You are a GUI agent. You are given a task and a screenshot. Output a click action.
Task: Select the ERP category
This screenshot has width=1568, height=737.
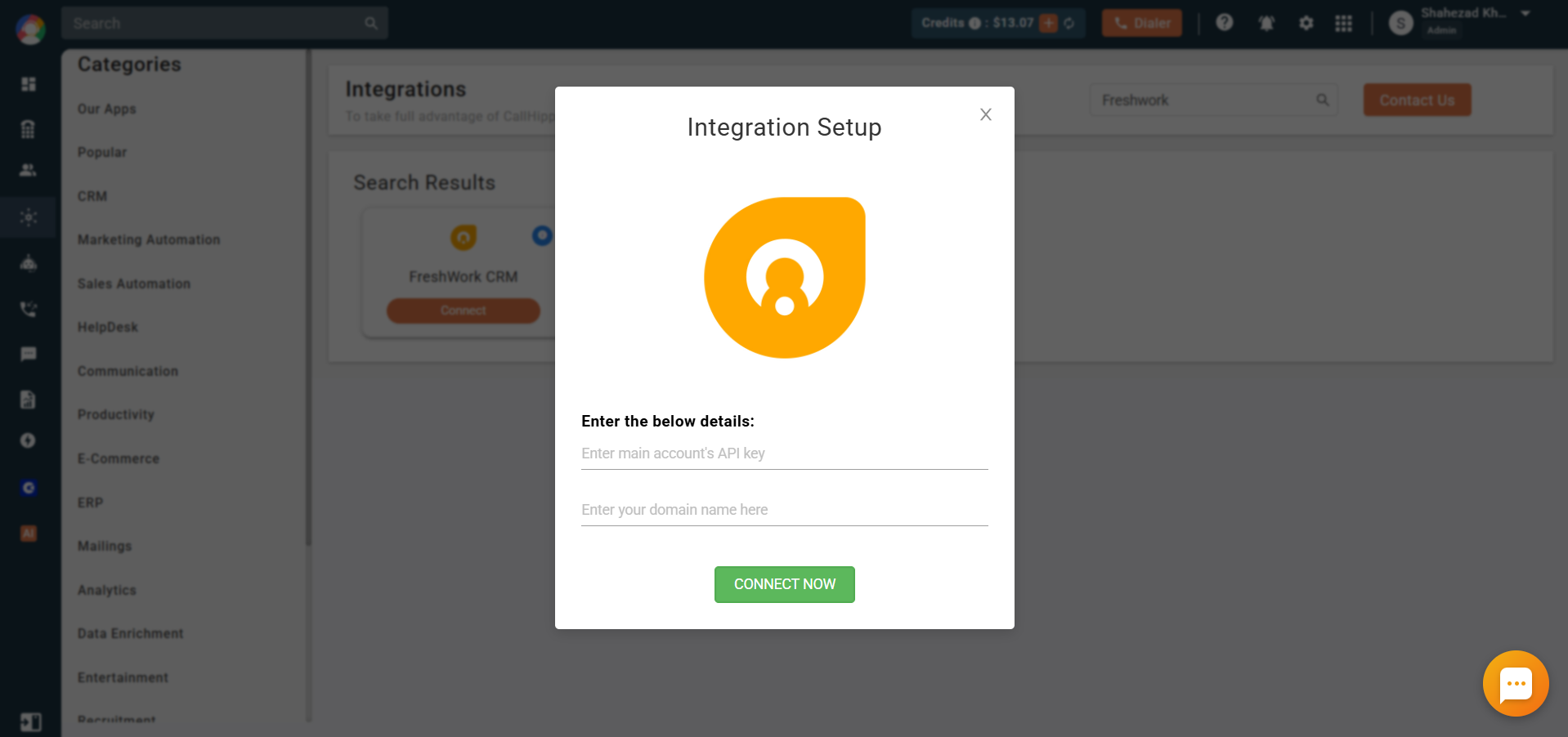pos(91,502)
